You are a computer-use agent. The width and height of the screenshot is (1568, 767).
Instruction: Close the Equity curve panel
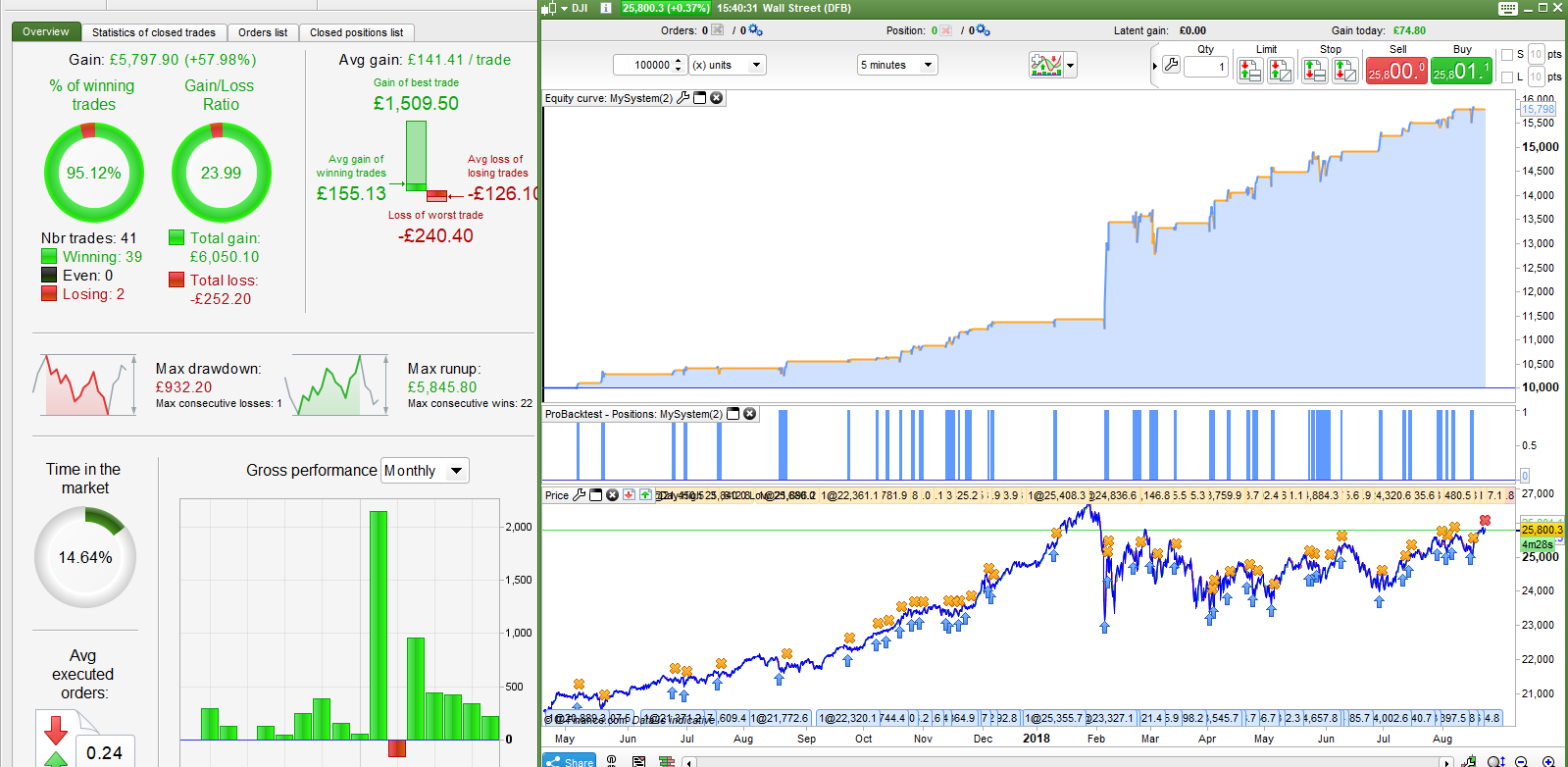717,98
